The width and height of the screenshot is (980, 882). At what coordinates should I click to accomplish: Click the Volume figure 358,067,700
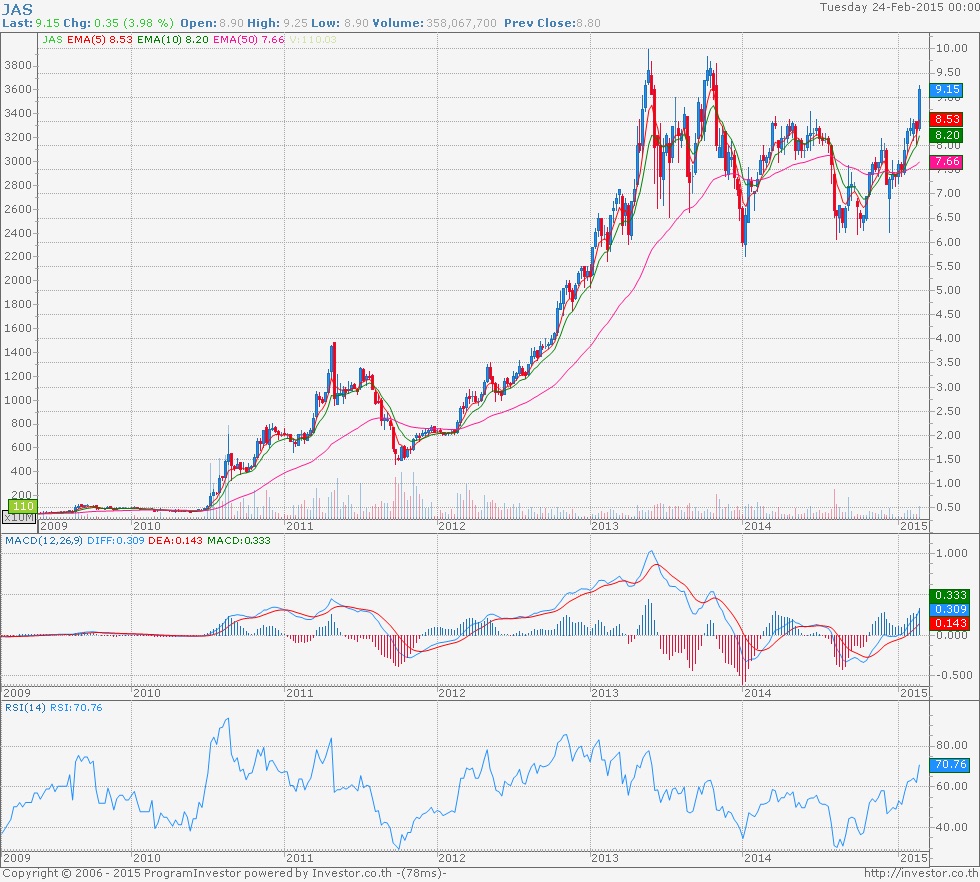point(461,23)
